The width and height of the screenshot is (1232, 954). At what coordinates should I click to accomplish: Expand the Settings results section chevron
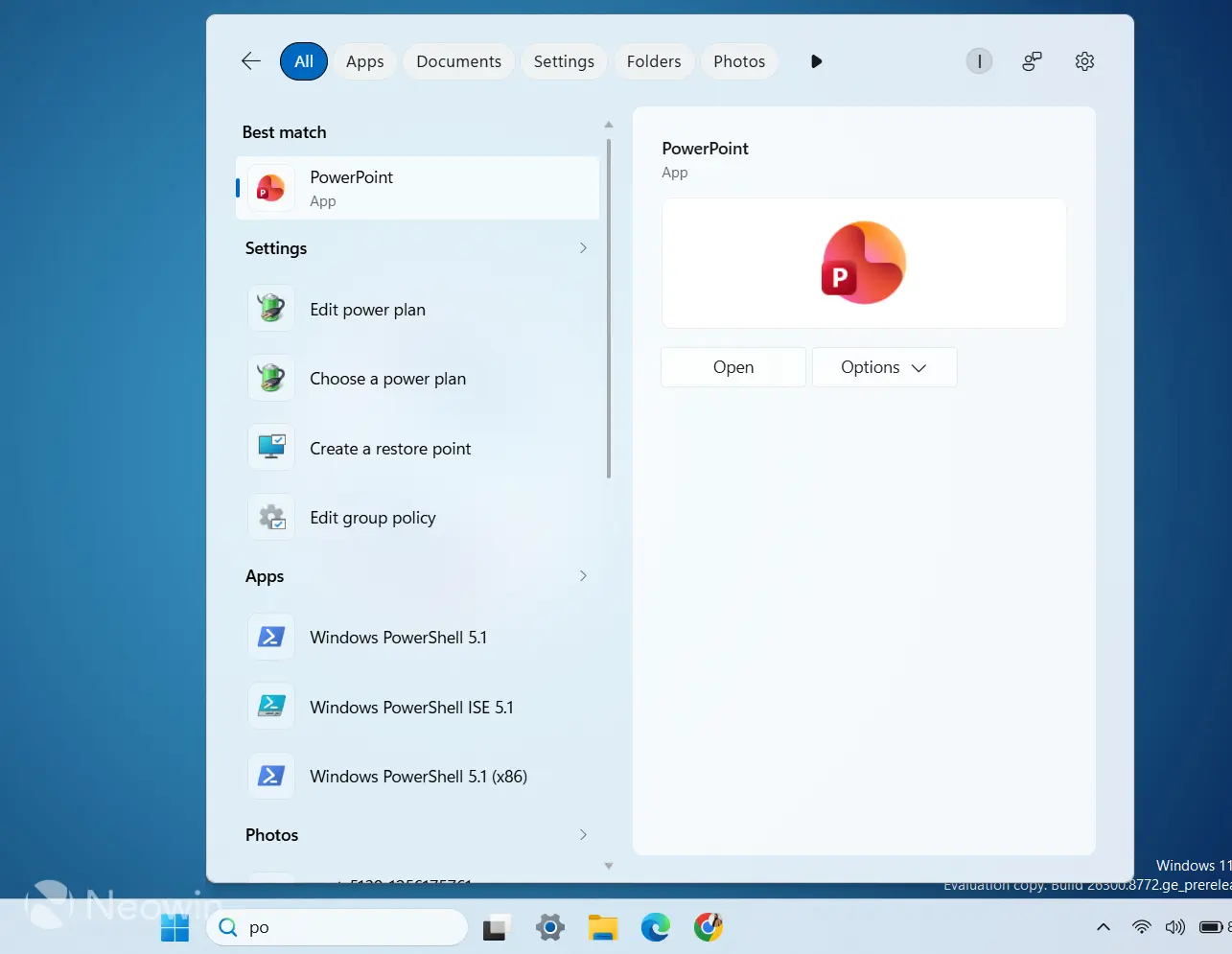(x=583, y=248)
